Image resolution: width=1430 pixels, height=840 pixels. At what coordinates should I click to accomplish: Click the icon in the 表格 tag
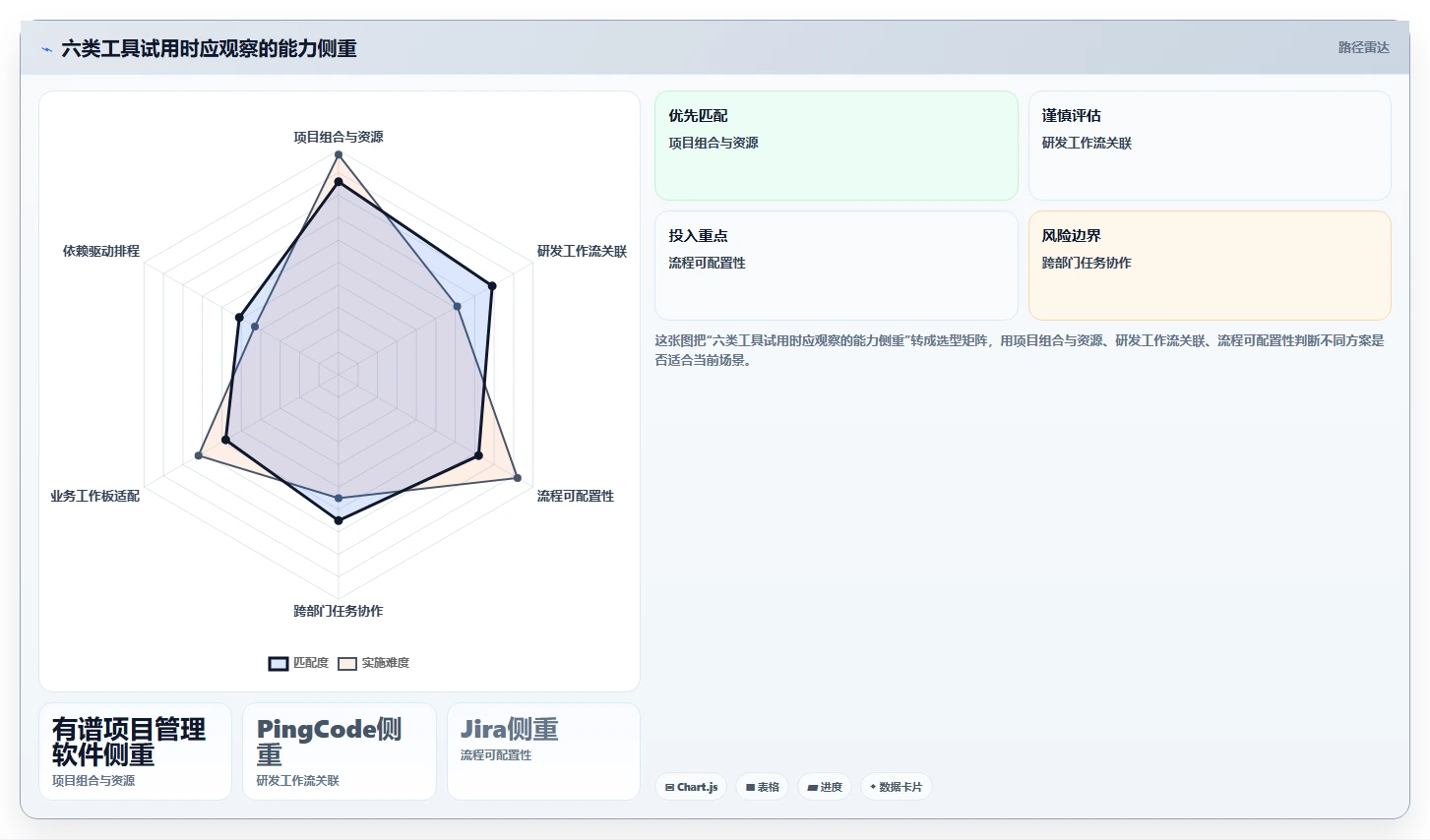(x=750, y=787)
